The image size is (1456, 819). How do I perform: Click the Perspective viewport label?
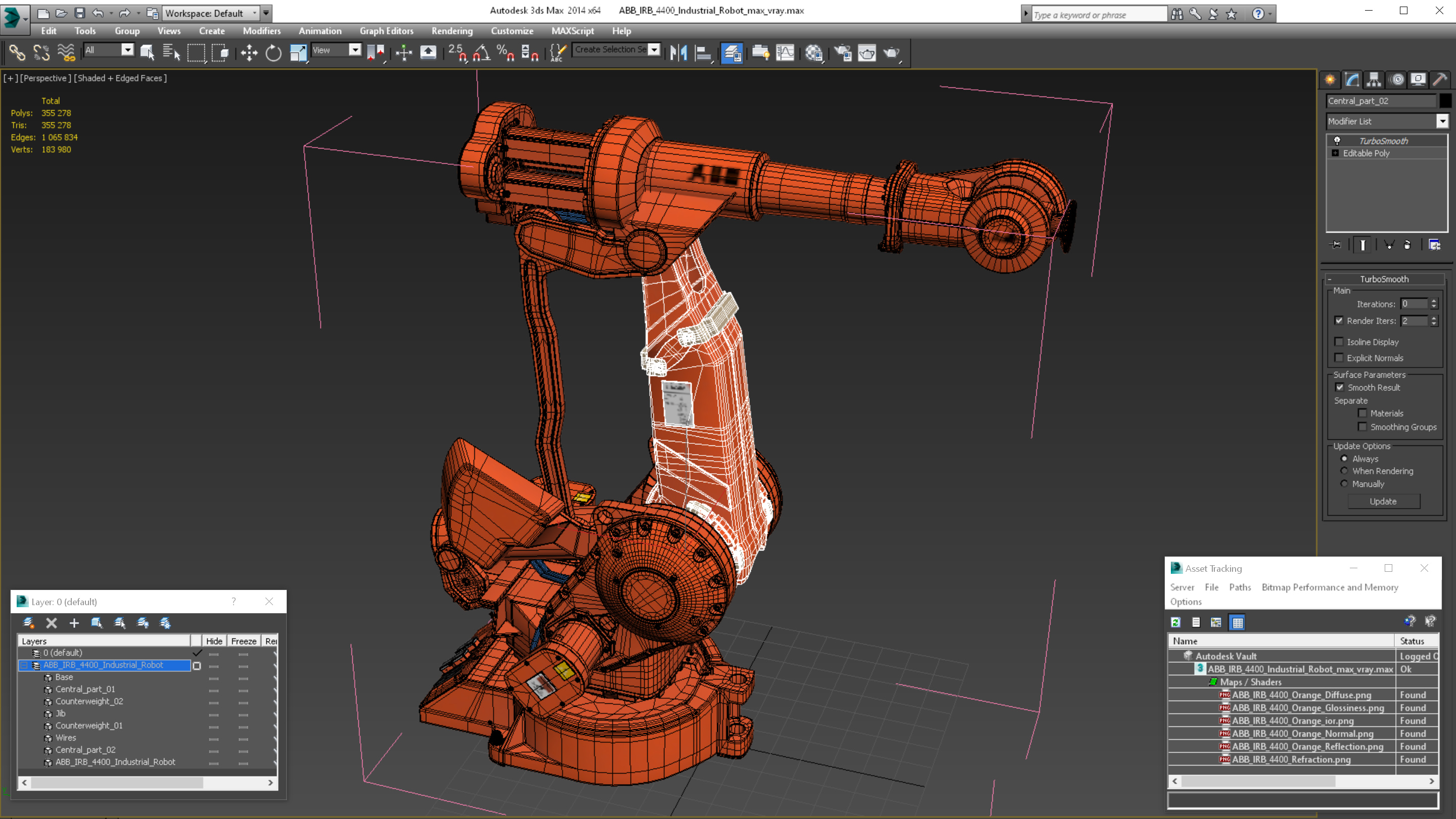[46, 78]
